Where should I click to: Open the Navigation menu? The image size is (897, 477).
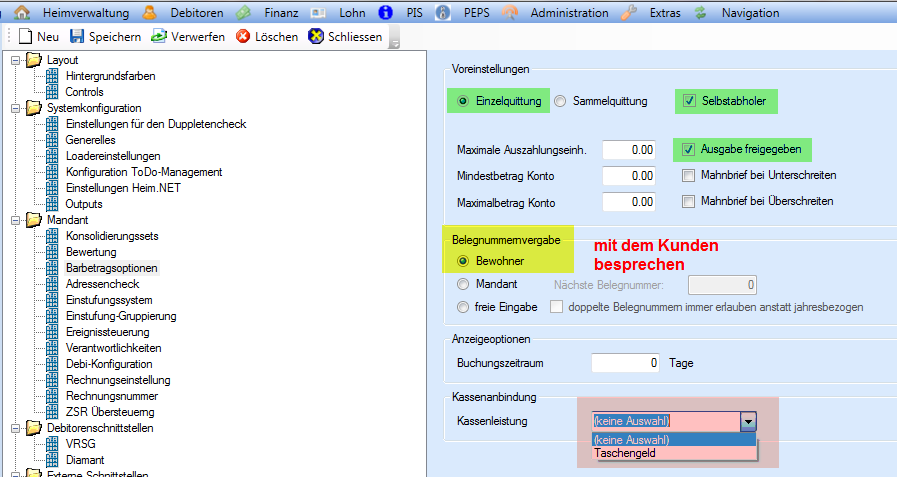(x=751, y=13)
